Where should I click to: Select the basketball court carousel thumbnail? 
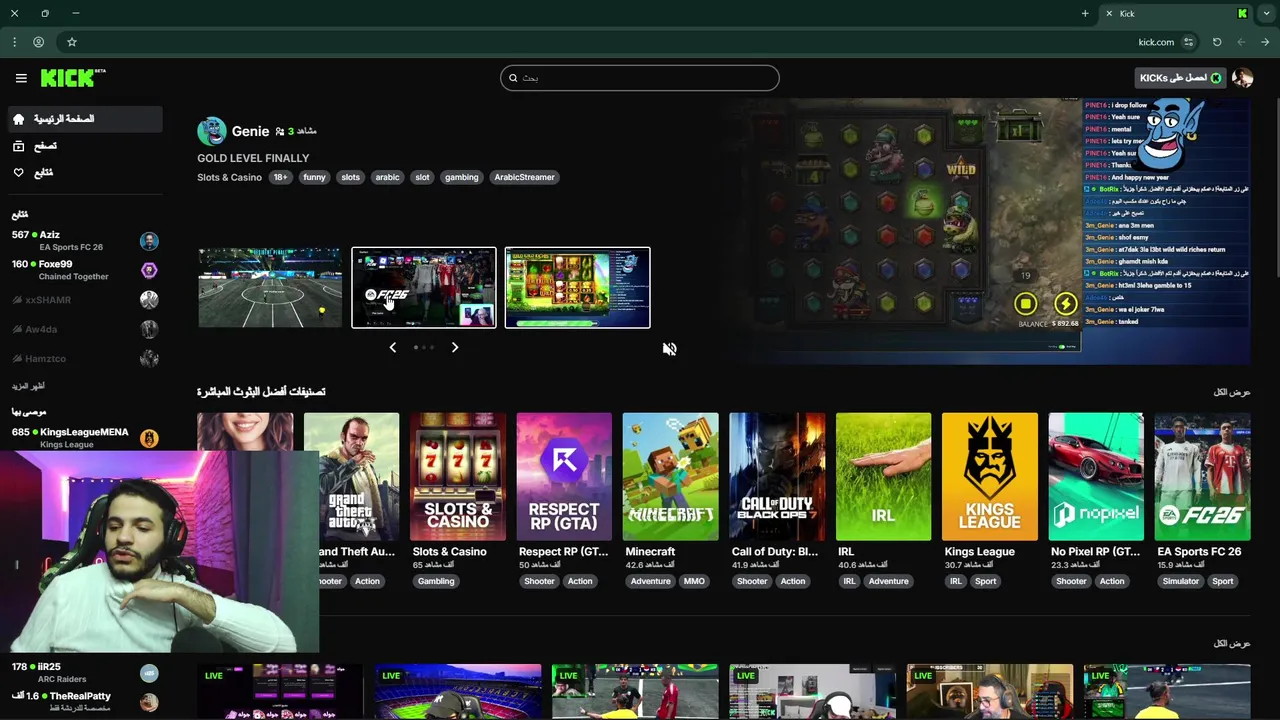pyautogui.click(x=270, y=288)
